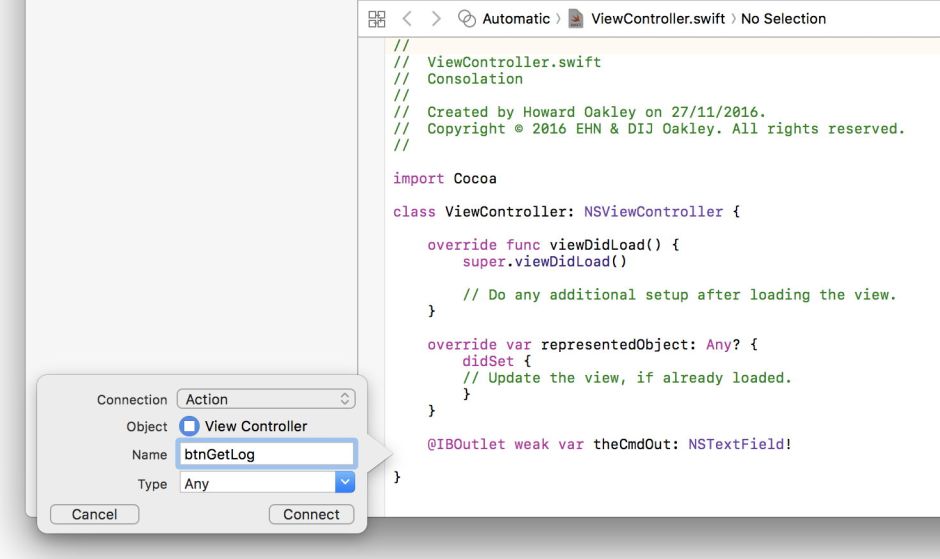Open the Connection type dropdown showing Action
Image resolution: width=940 pixels, height=559 pixels.
pos(266,399)
